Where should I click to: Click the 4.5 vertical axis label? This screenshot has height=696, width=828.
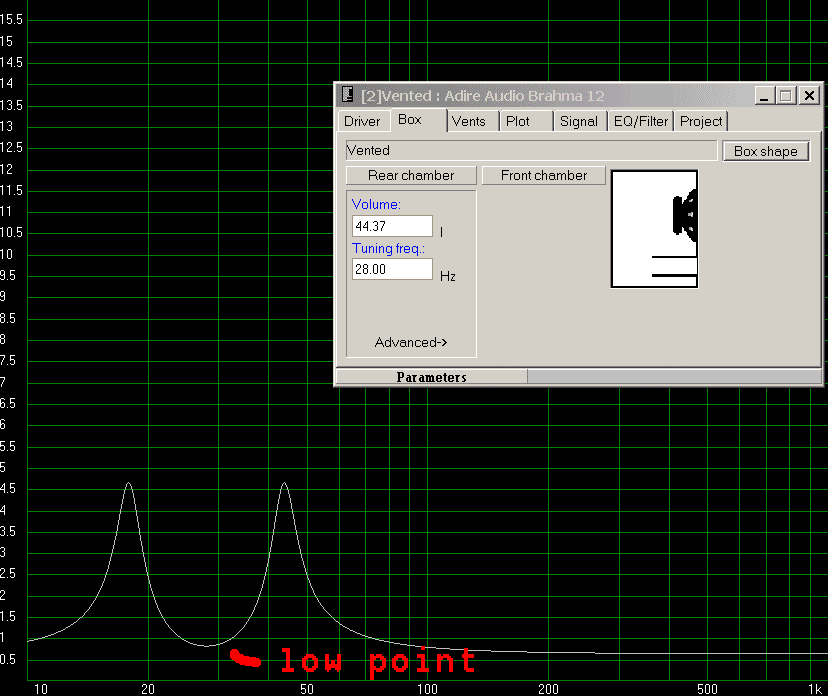(x=8, y=488)
